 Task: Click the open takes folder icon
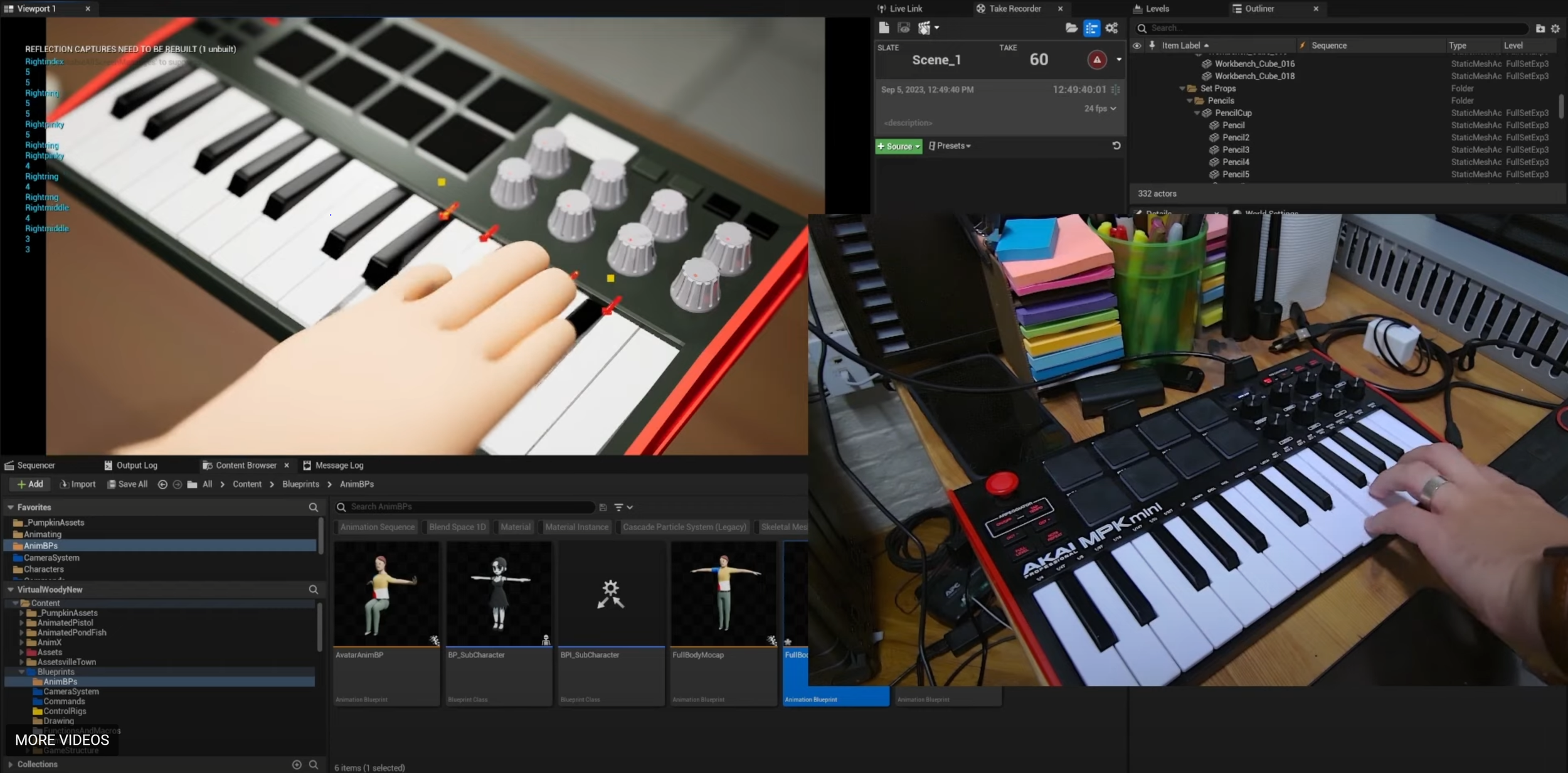[1071, 28]
